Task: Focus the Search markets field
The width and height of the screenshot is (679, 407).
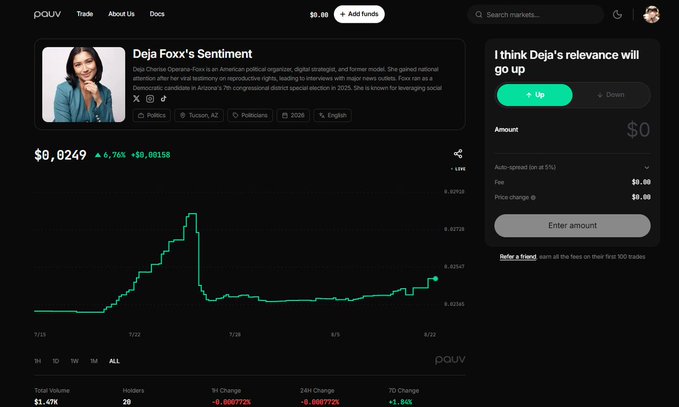Action: coord(535,15)
